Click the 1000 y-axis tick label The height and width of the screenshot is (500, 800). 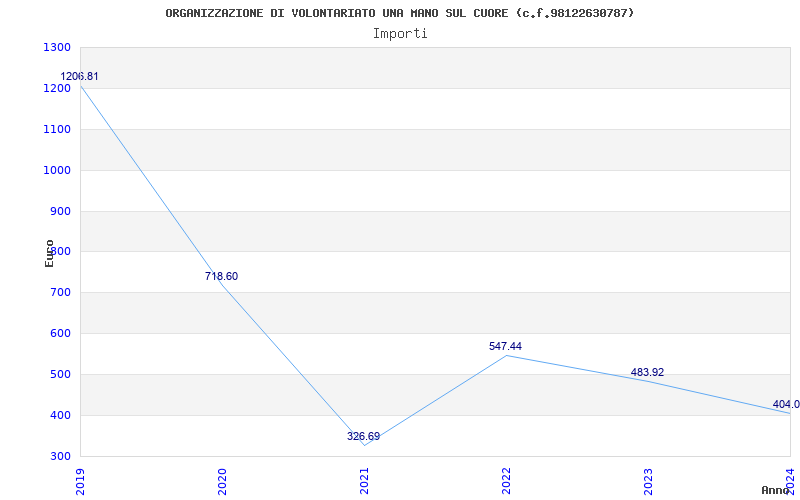click(x=57, y=170)
